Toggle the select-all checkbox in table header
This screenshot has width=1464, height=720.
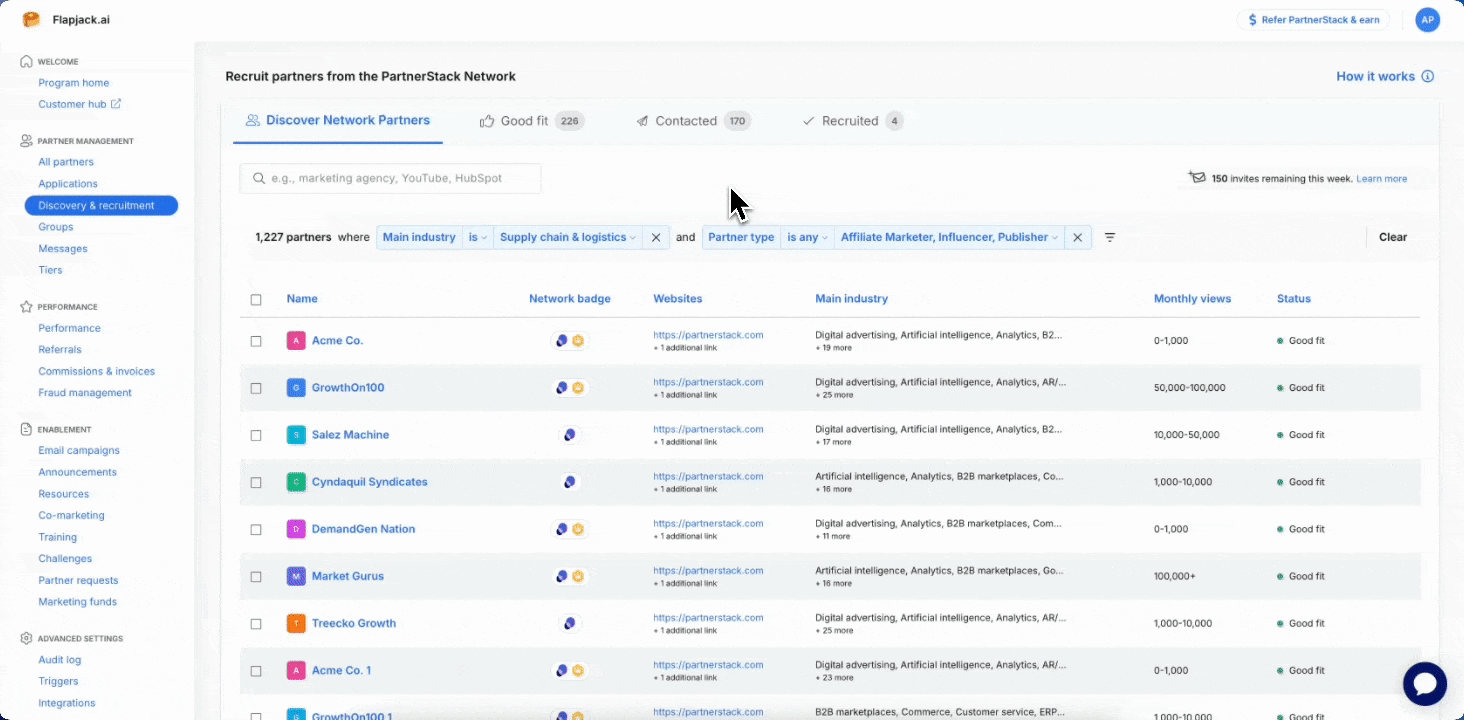point(256,300)
